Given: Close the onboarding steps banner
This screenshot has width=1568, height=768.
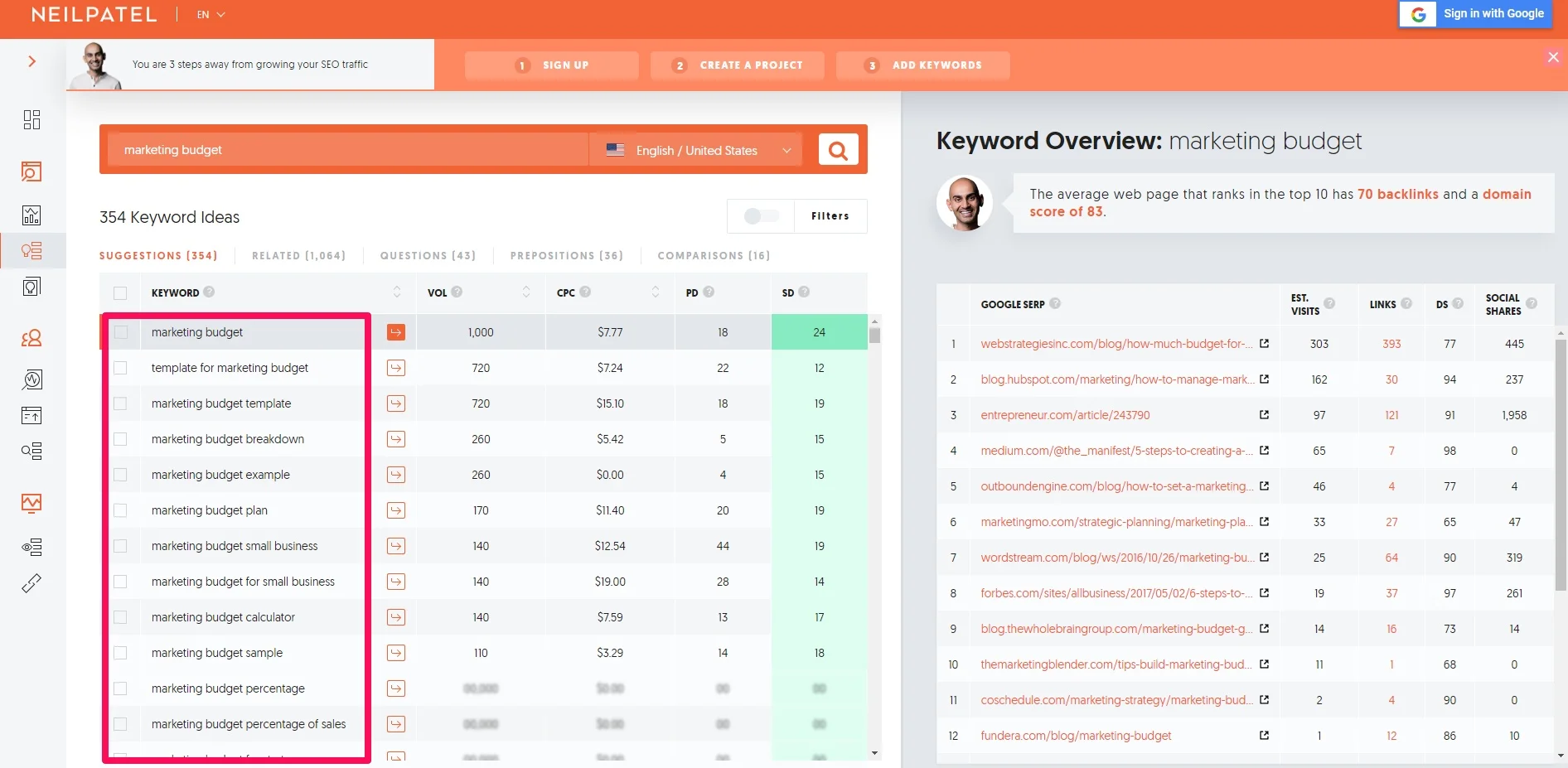Looking at the screenshot, I should [1553, 57].
